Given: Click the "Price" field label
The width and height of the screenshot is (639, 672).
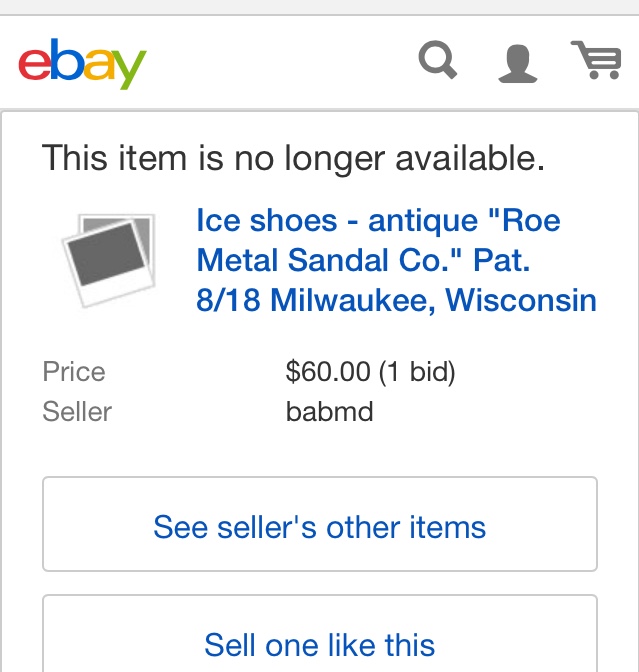Looking at the screenshot, I should click(x=74, y=372).
